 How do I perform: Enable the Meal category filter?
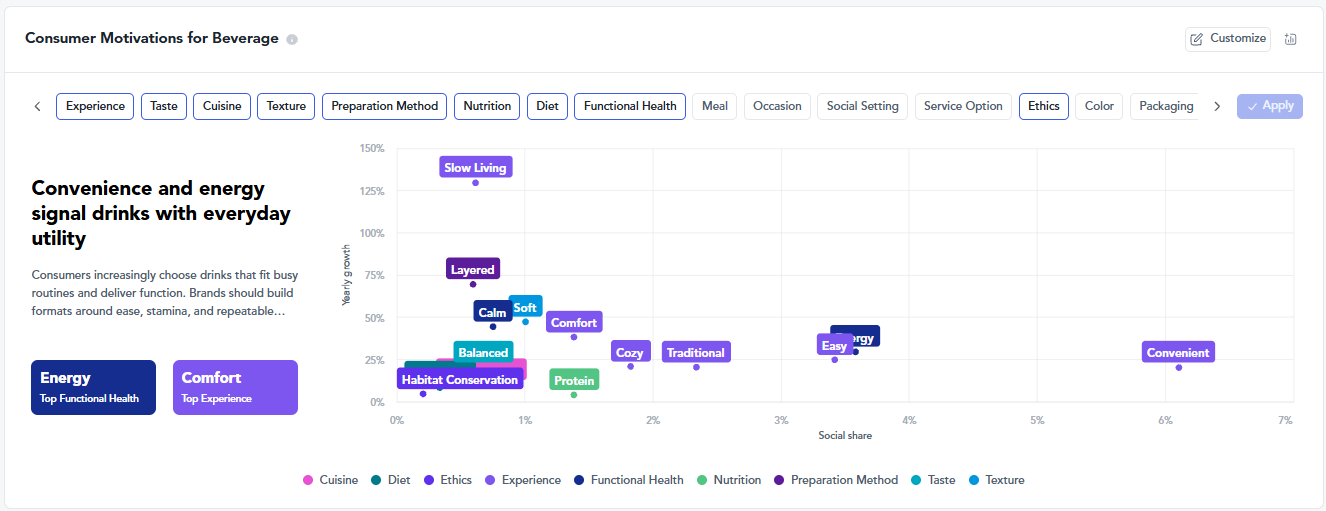[714, 106]
